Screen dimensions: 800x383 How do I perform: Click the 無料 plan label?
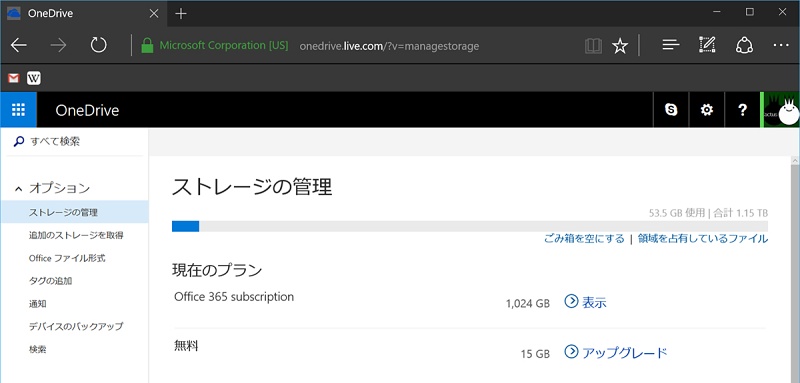pos(186,346)
